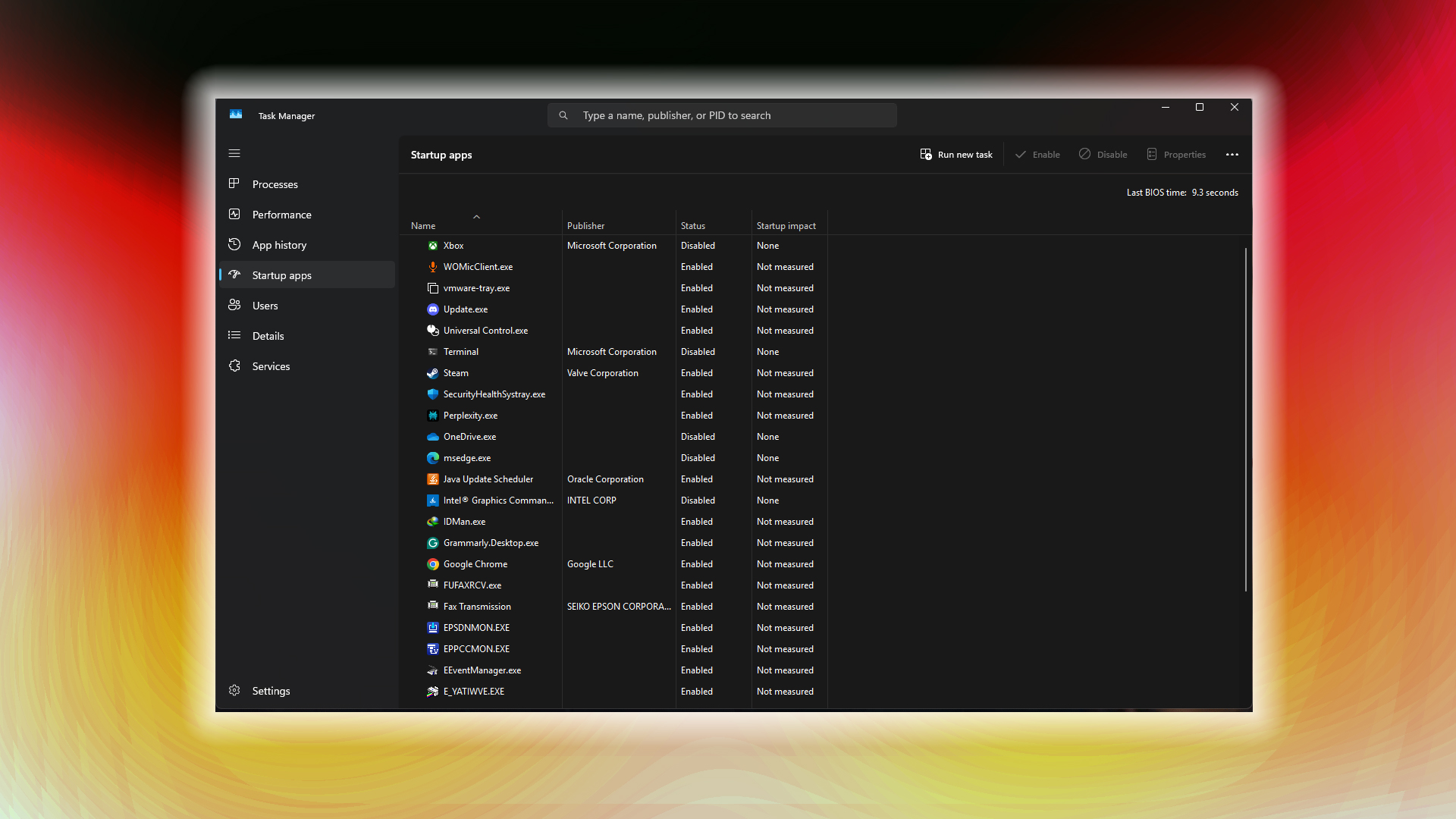
Task: Click the OneDrive cloud icon
Action: pyautogui.click(x=432, y=437)
